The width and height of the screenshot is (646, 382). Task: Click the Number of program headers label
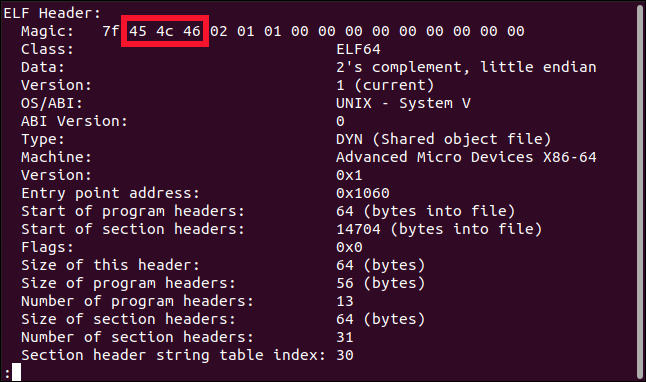(137, 301)
